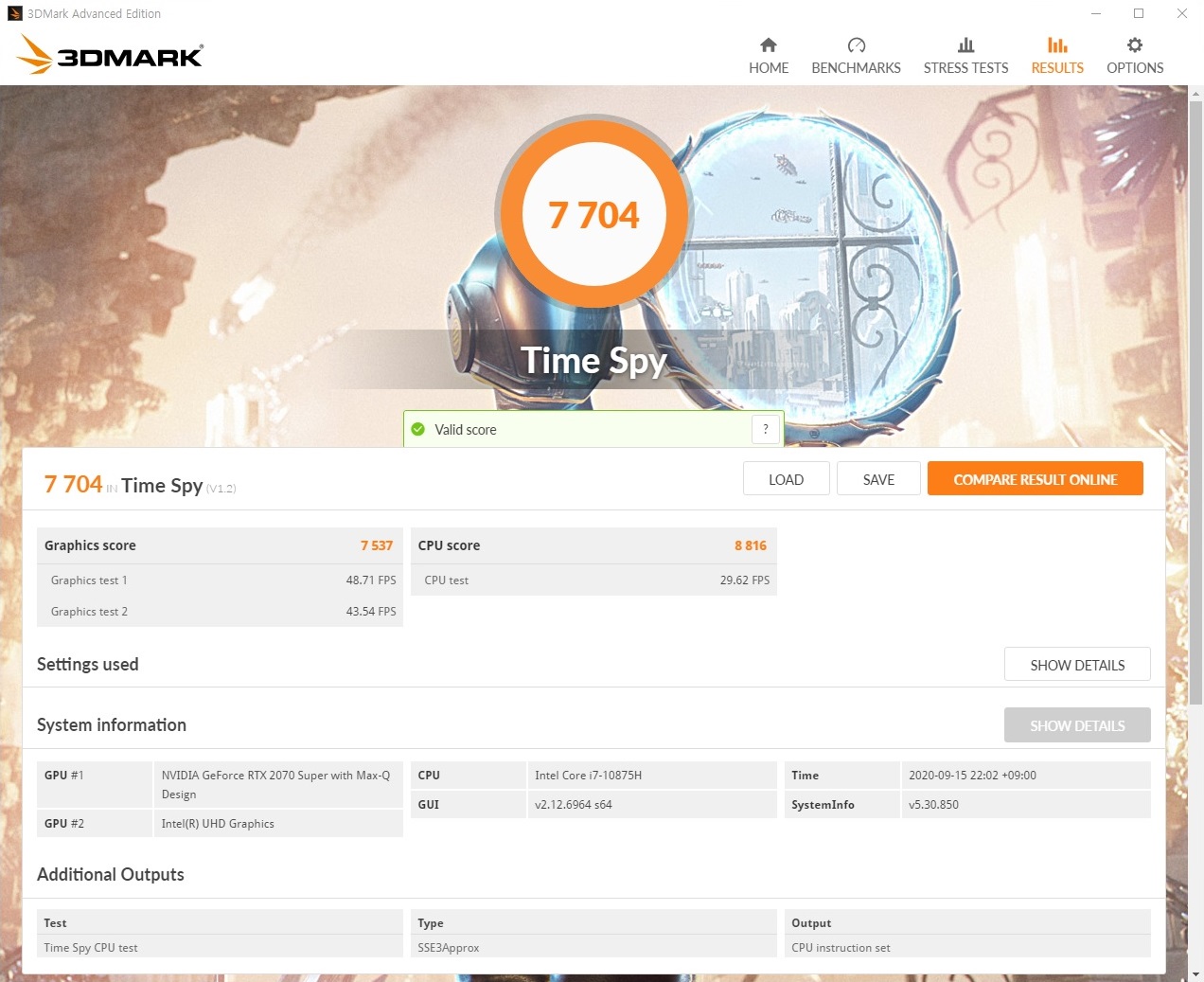Click the scrollbar down arrow
The image size is (1204, 982).
pos(1196,973)
